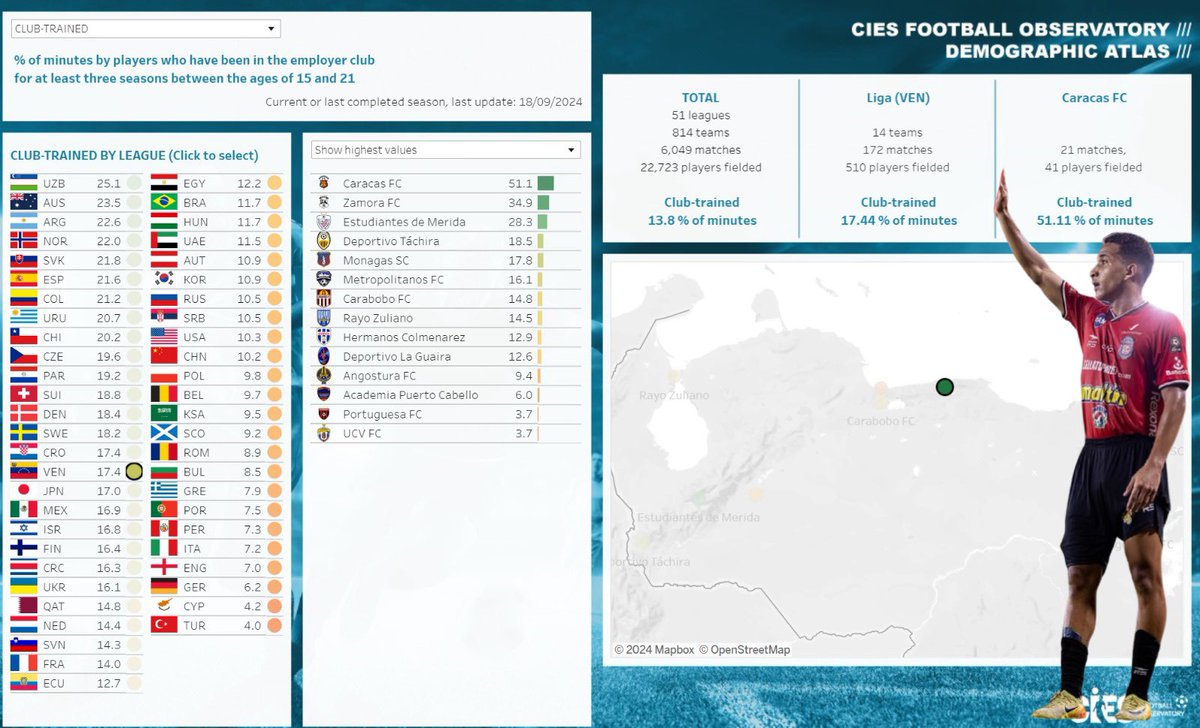Select the ENG flag icon
Viewport: 1200px width, 728px height.
164,568
